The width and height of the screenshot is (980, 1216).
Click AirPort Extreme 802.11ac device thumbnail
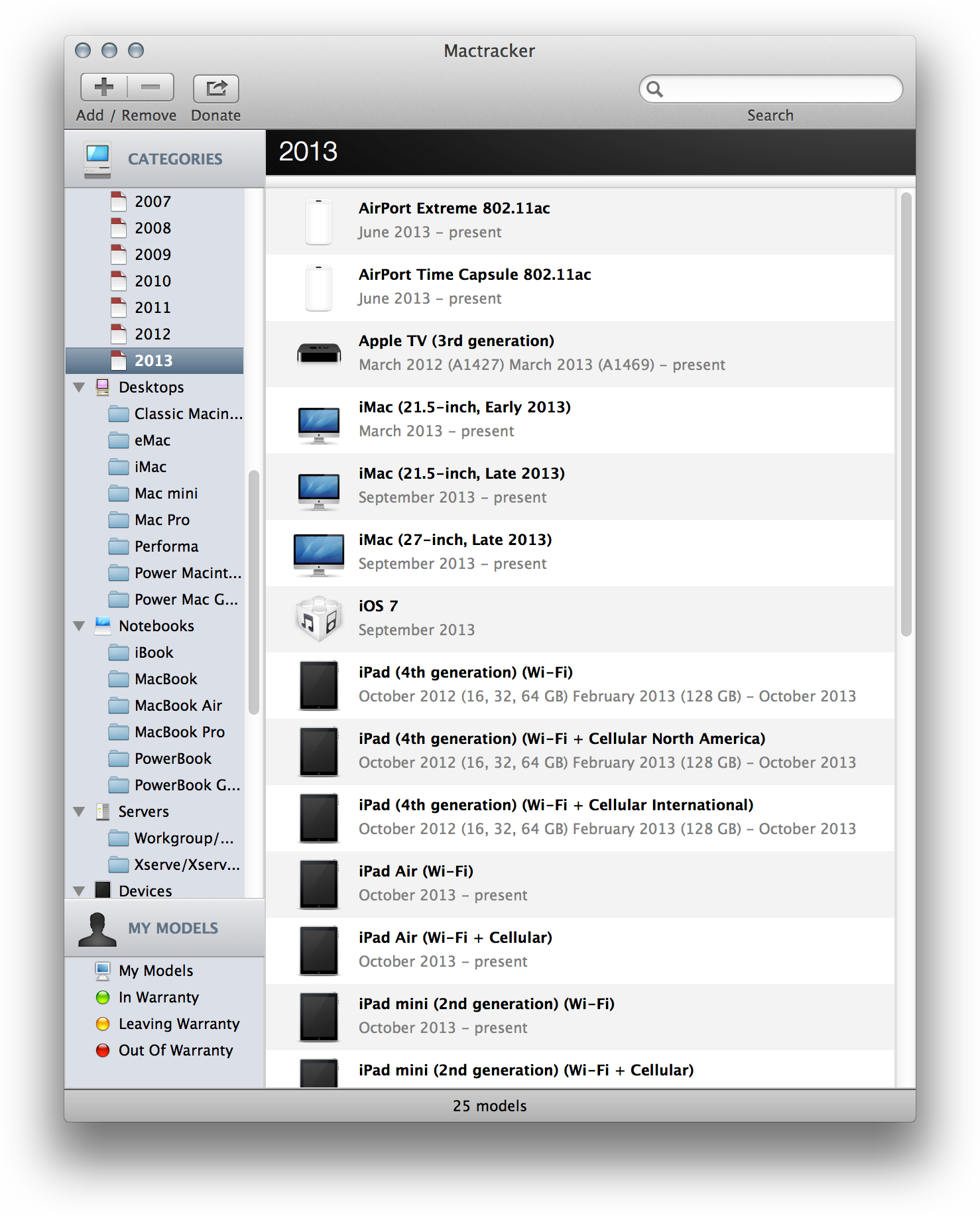point(319,222)
